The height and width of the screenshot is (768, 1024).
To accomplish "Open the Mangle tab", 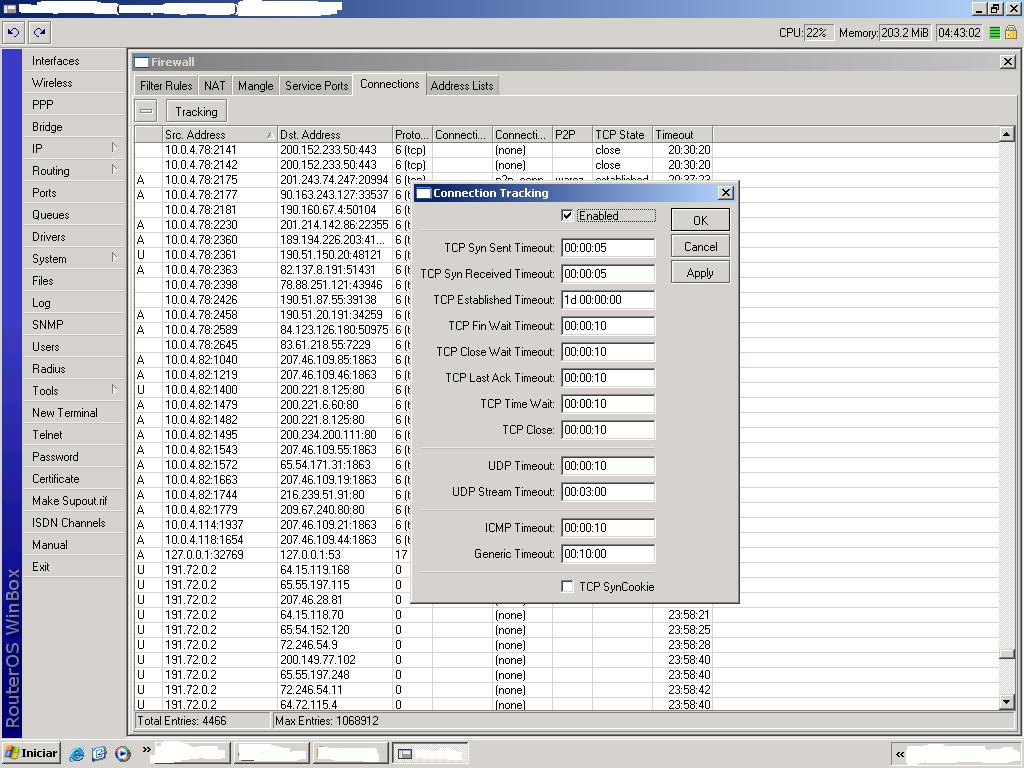I will pyautogui.click(x=255, y=86).
